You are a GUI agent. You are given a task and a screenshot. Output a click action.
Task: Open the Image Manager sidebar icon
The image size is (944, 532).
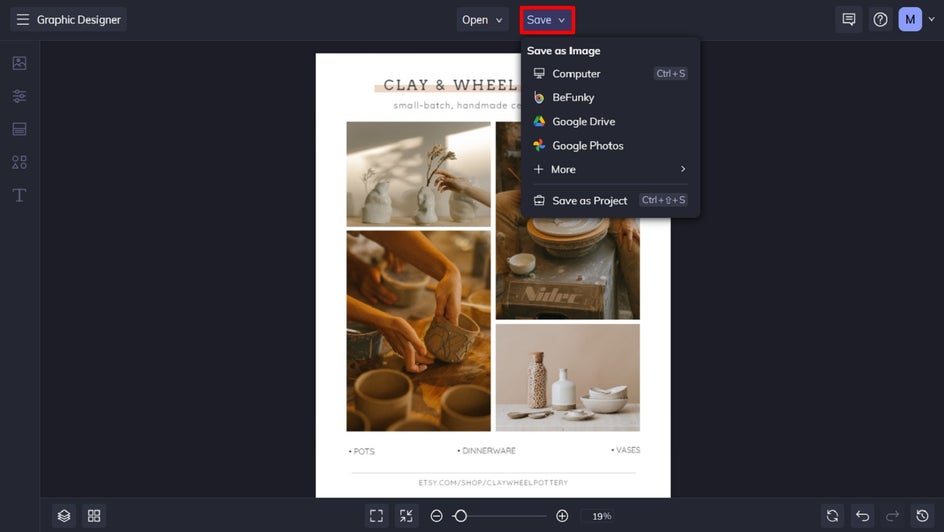(19, 63)
